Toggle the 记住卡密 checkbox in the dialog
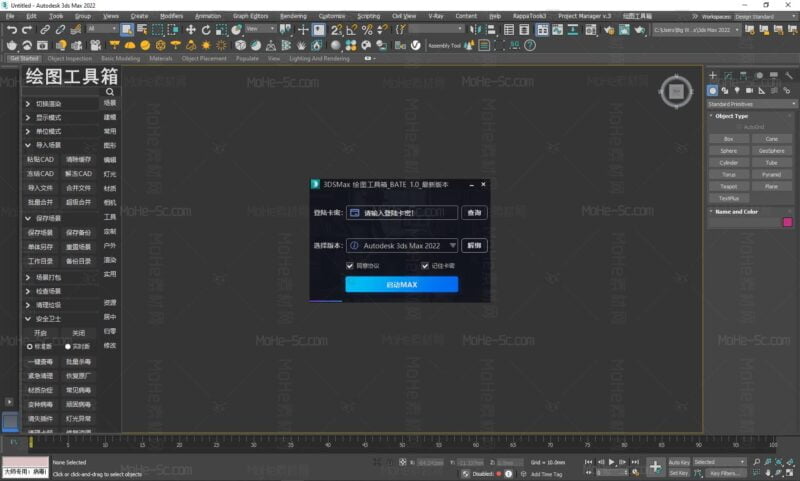The image size is (800, 481). (x=424, y=266)
